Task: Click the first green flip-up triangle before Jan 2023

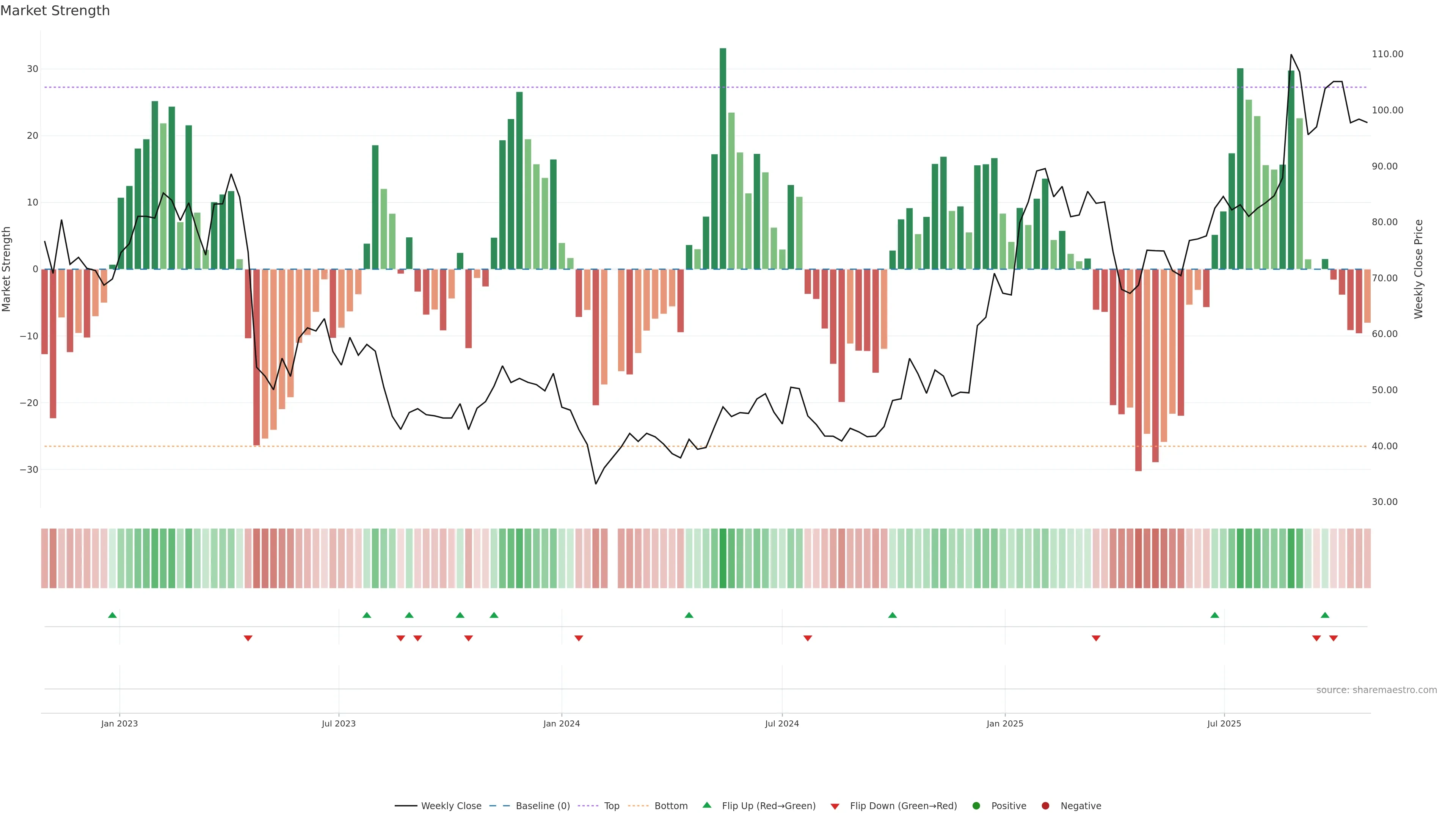Action: tap(112, 615)
